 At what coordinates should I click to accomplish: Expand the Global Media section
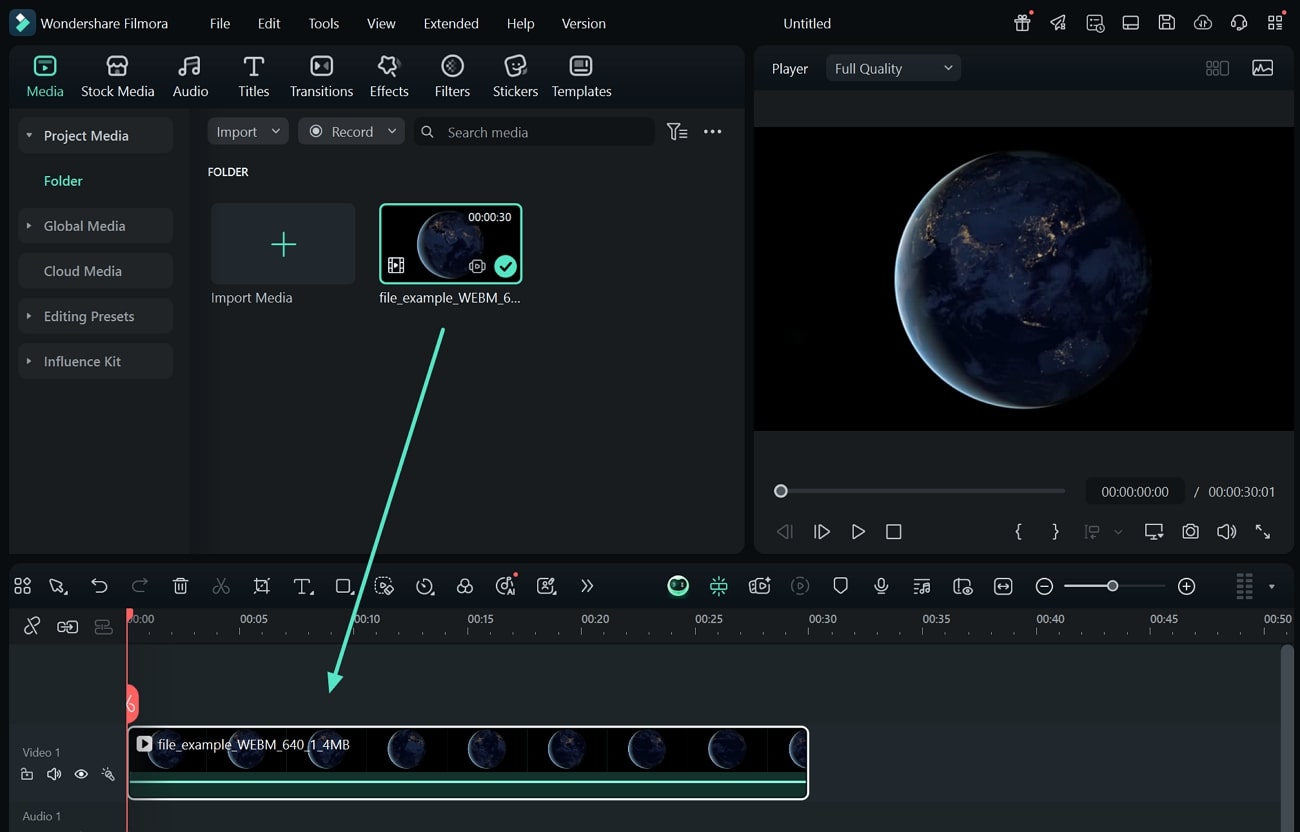95,225
